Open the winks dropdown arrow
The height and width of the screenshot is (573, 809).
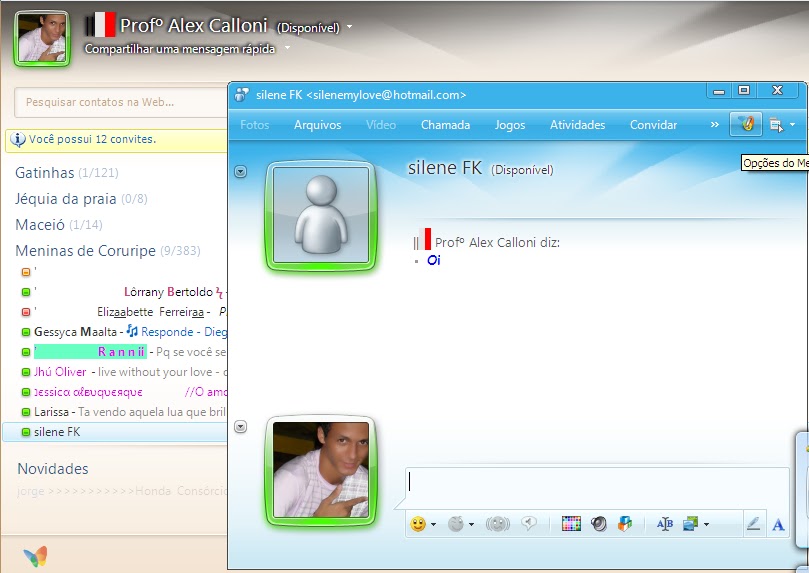pos(471,525)
